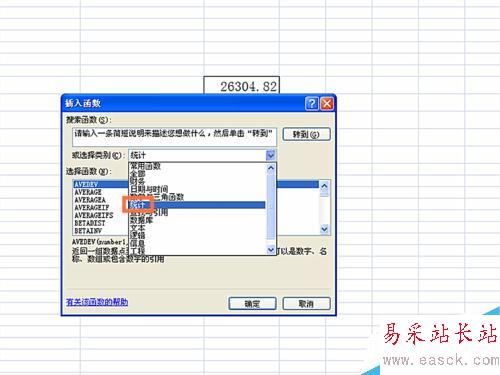This screenshot has height=375, width=500.
Task: Click the function list scroll-down arrow
Action: (324, 229)
